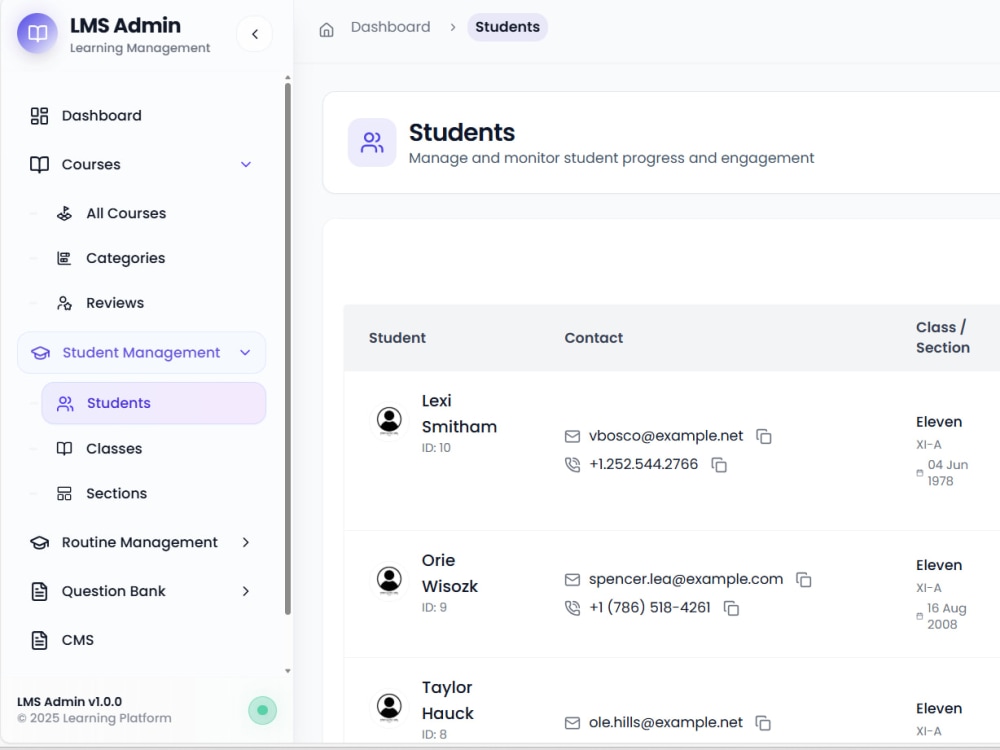Expand Question Bank chevron

(x=246, y=591)
